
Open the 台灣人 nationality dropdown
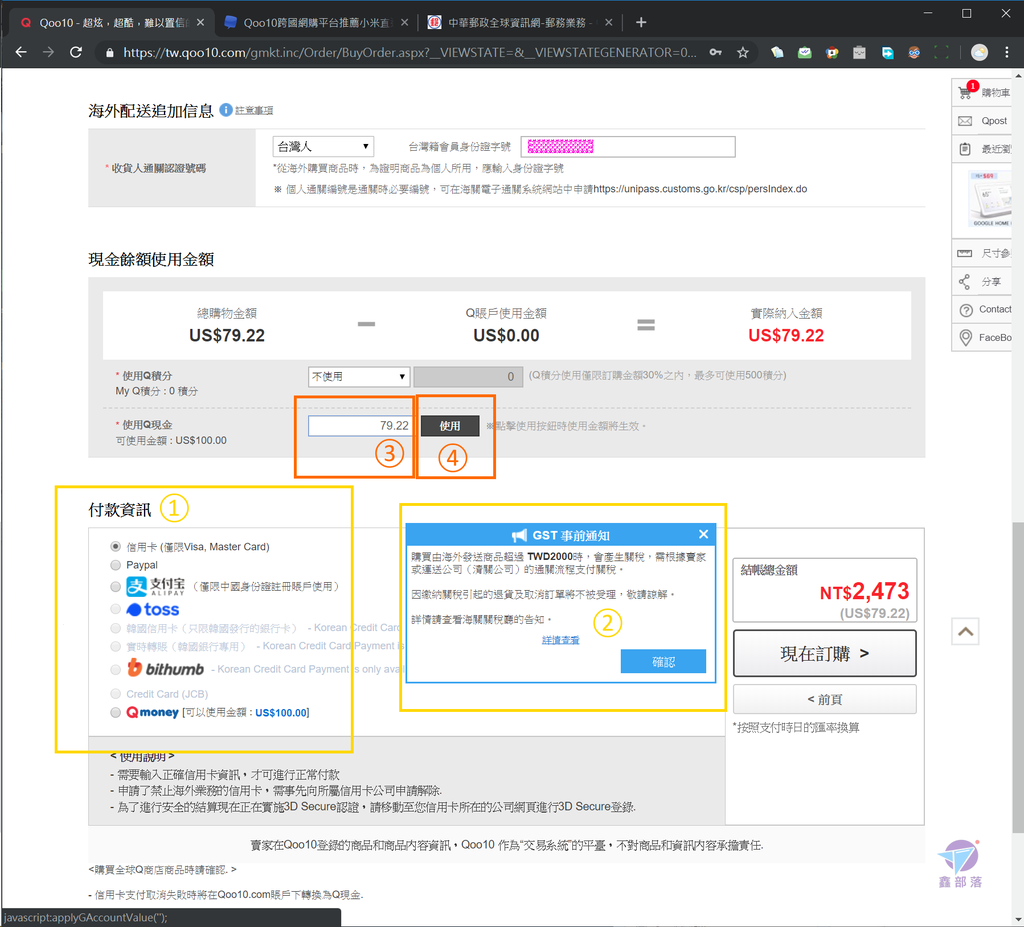pyautogui.click(x=323, y=146)
